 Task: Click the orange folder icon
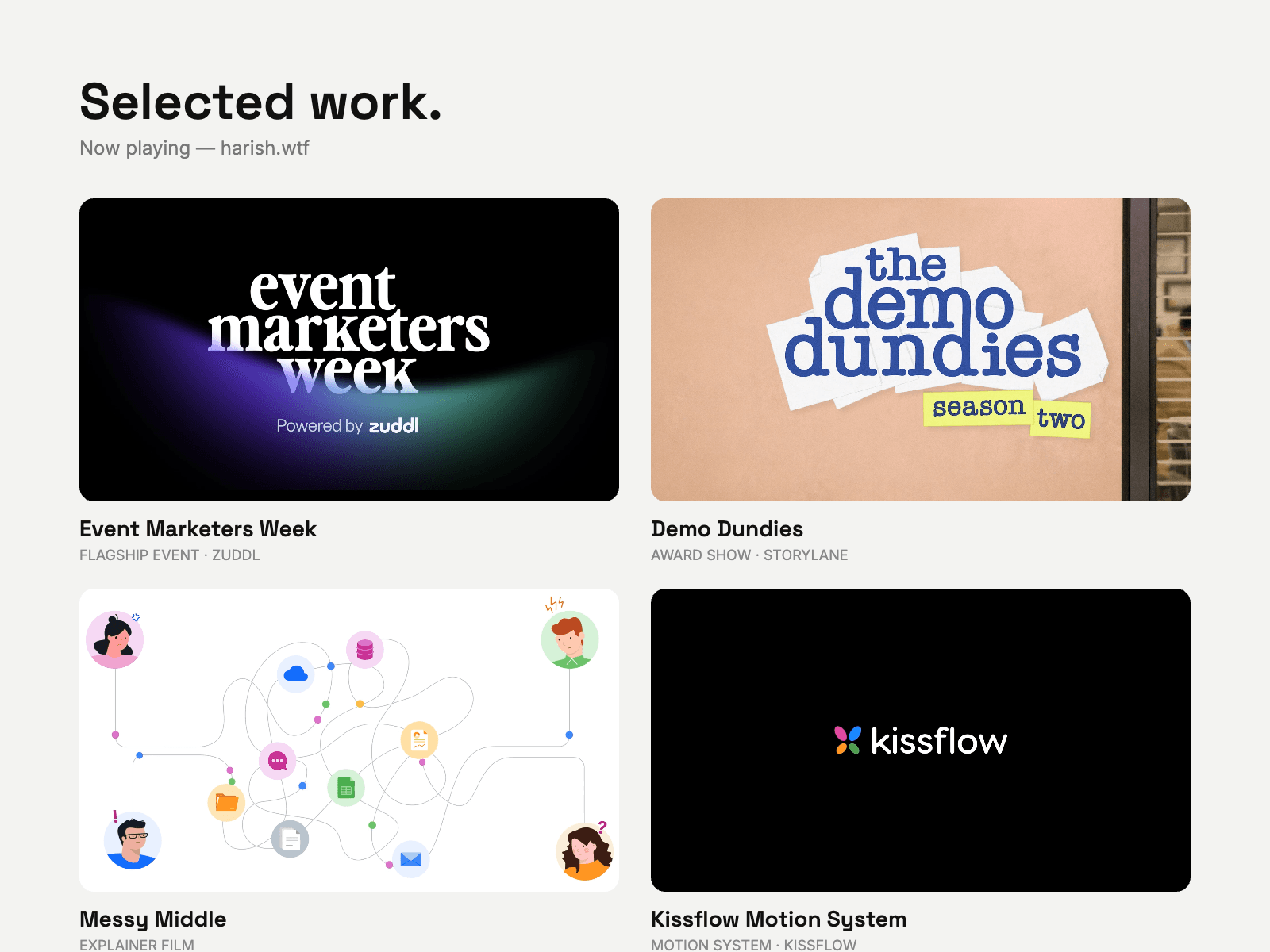coord(226,803)
